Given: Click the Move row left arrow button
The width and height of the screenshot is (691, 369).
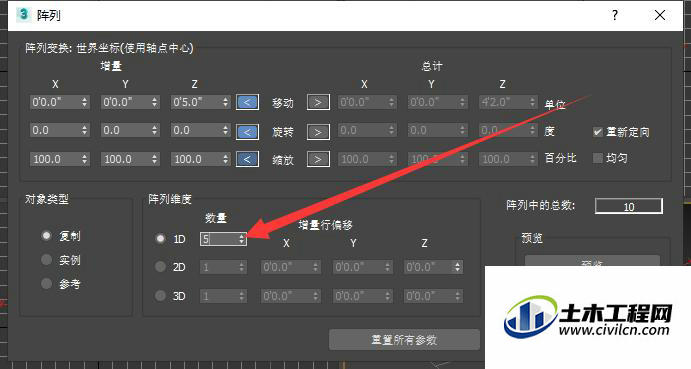Looking at the screenshot, I should click(x=247, y=102).
